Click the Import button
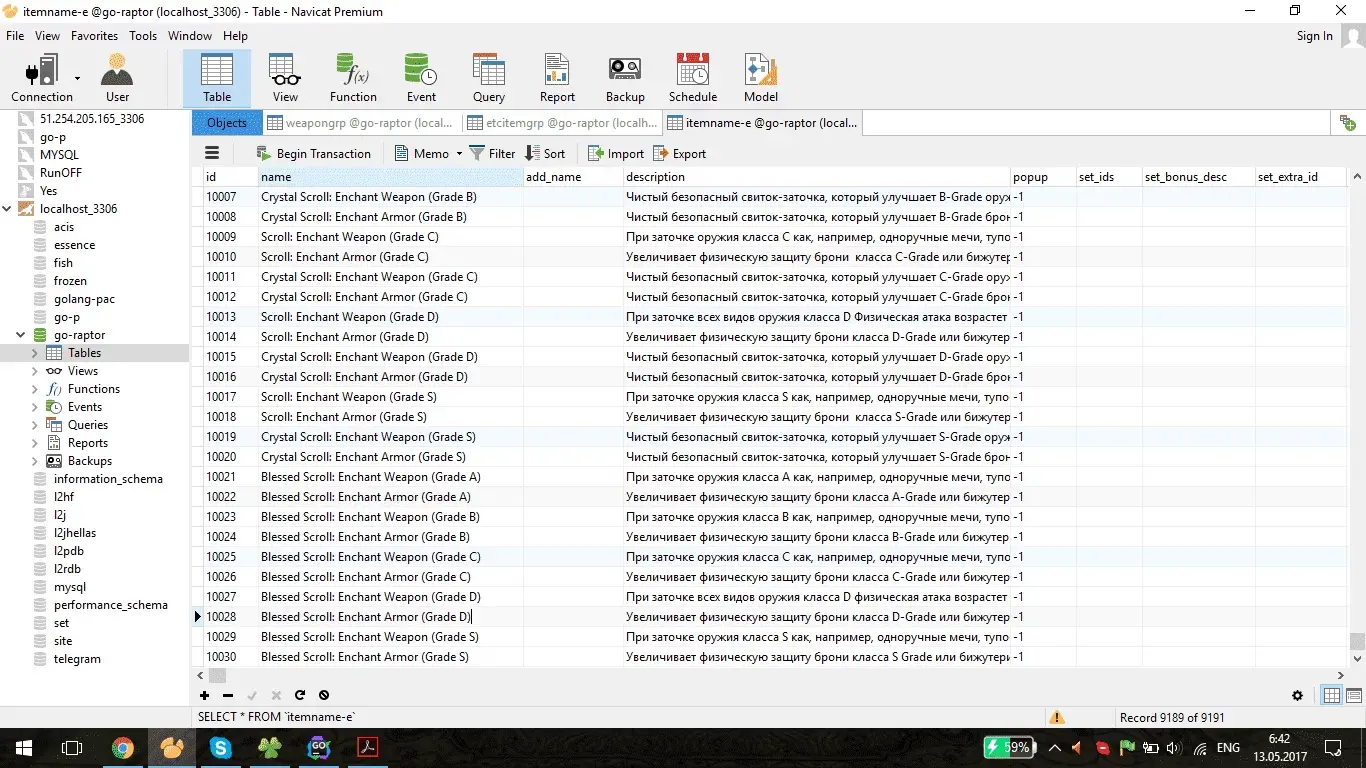1366x768 pixels. point(616,154)
